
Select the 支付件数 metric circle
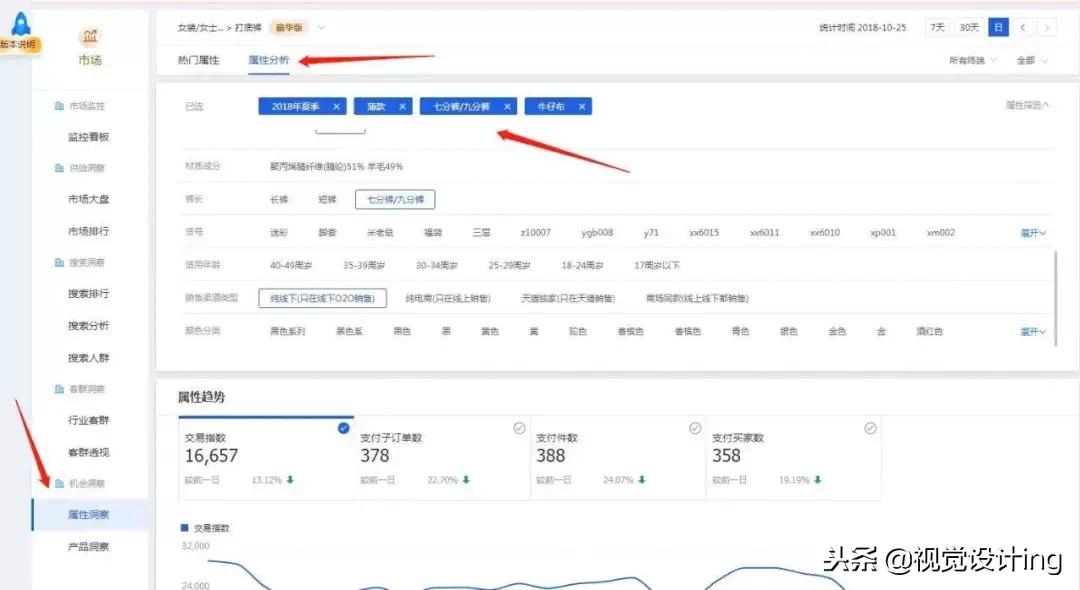[x=695, y=427]
